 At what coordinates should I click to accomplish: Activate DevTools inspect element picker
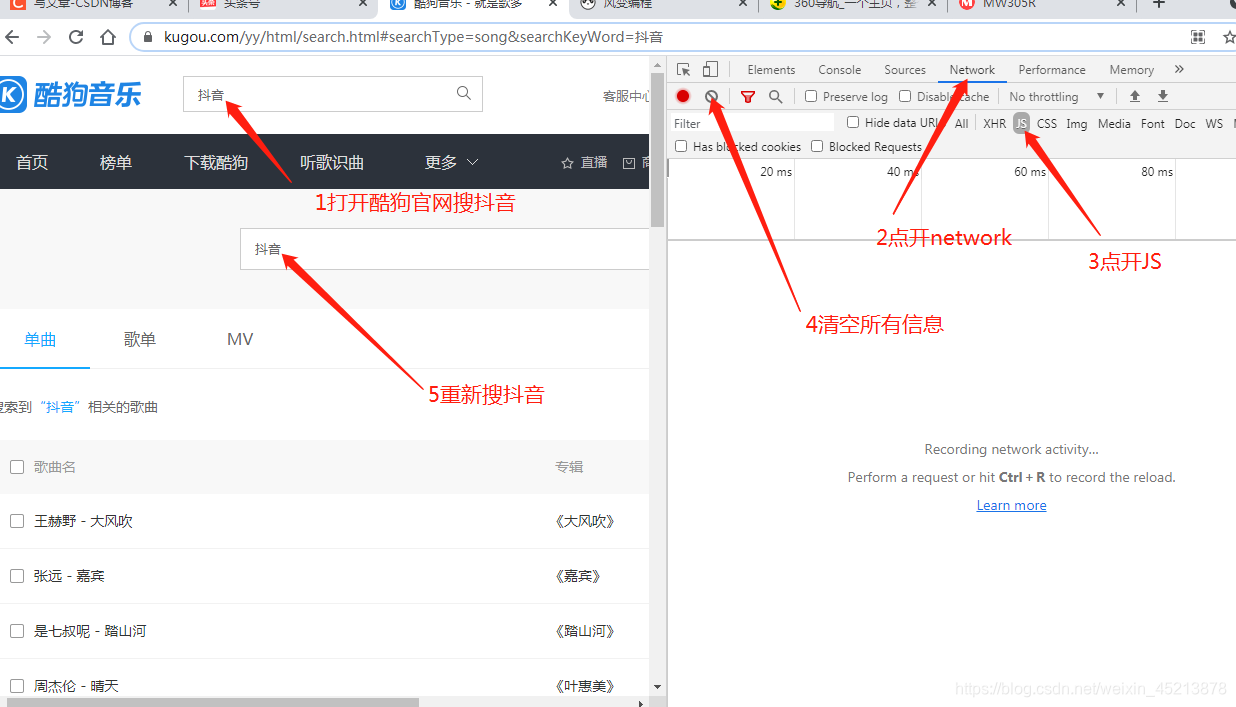(684, 69)
